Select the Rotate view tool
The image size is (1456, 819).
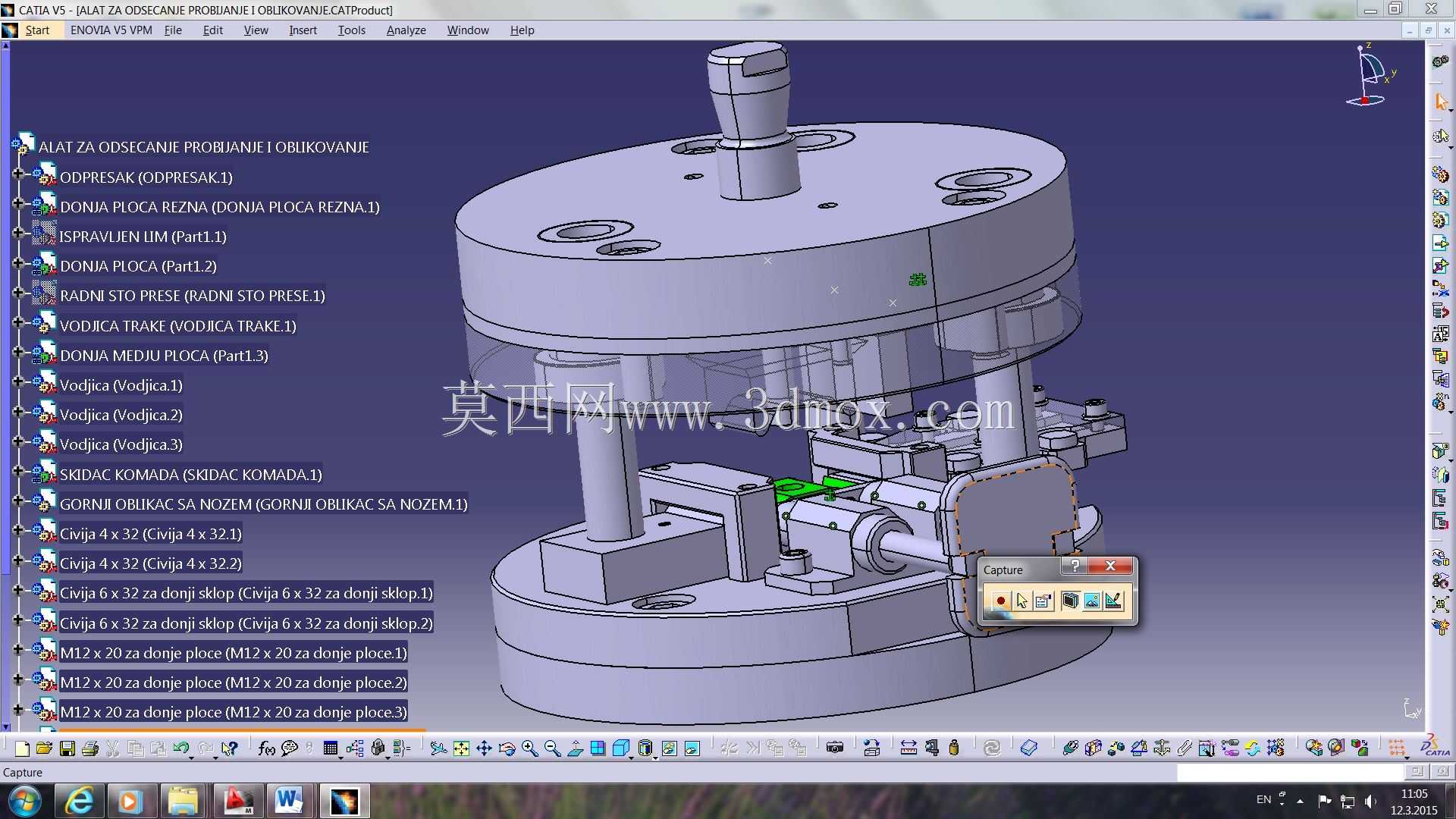tap(507, 748)
